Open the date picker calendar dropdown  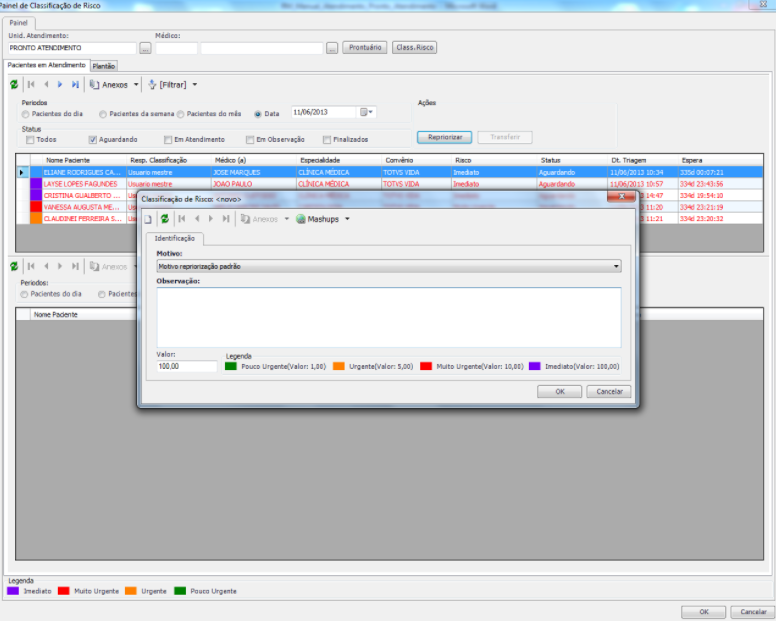tap(366, 112)
